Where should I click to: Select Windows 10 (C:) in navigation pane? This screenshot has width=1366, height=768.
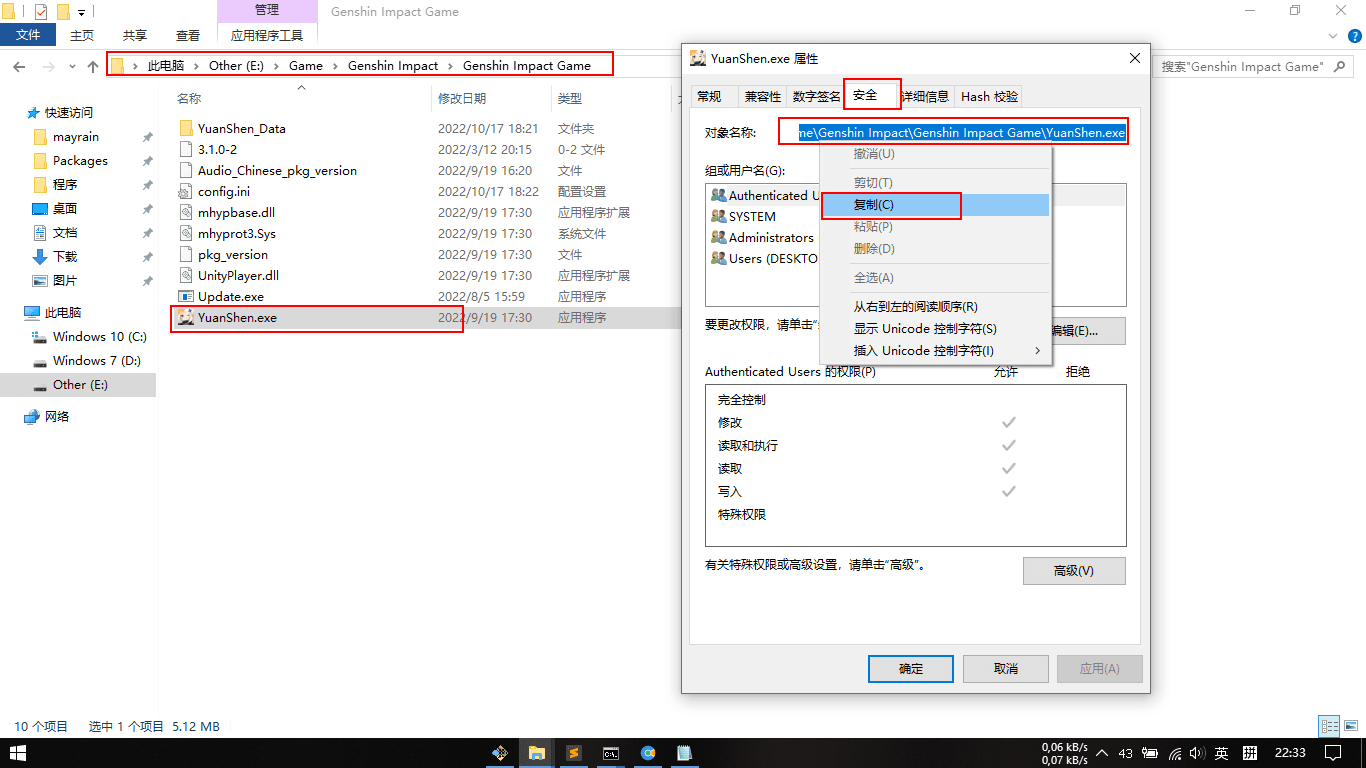[99, 336]
